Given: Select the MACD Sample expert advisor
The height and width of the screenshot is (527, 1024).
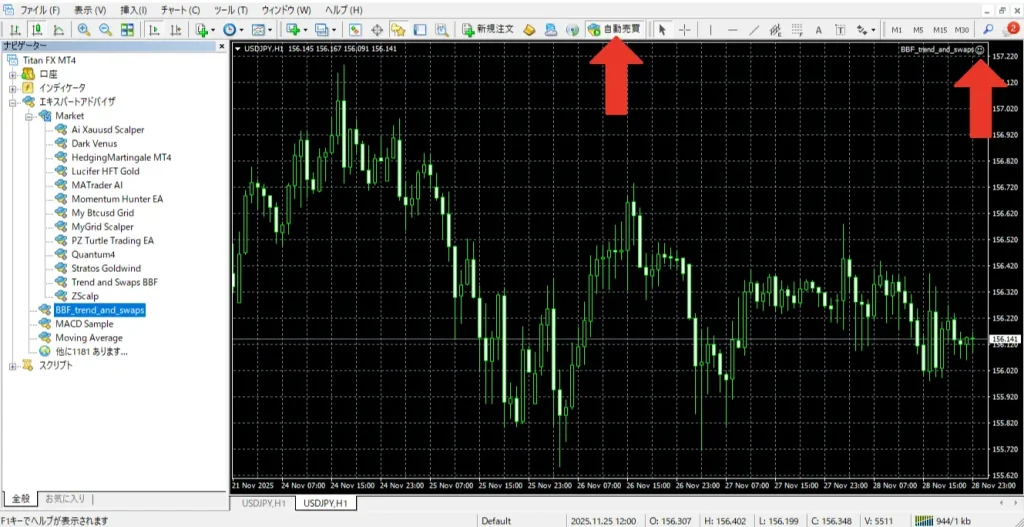Looking at the screenshot, I should tap(84, 324).
